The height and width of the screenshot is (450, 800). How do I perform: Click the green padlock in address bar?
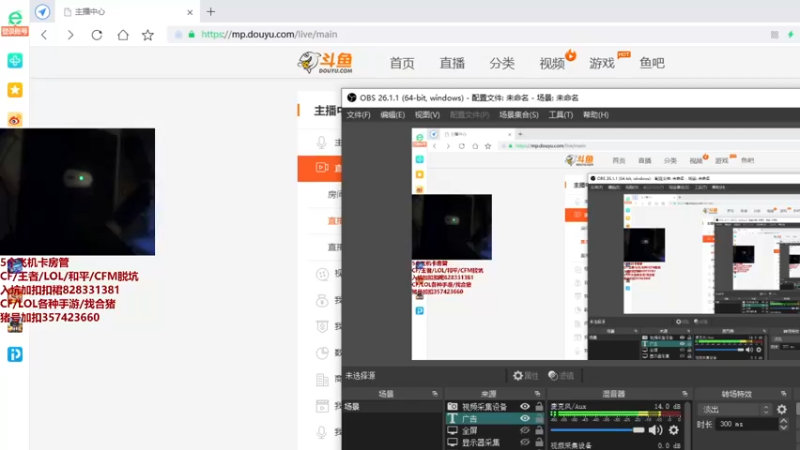tap(191, 34)
